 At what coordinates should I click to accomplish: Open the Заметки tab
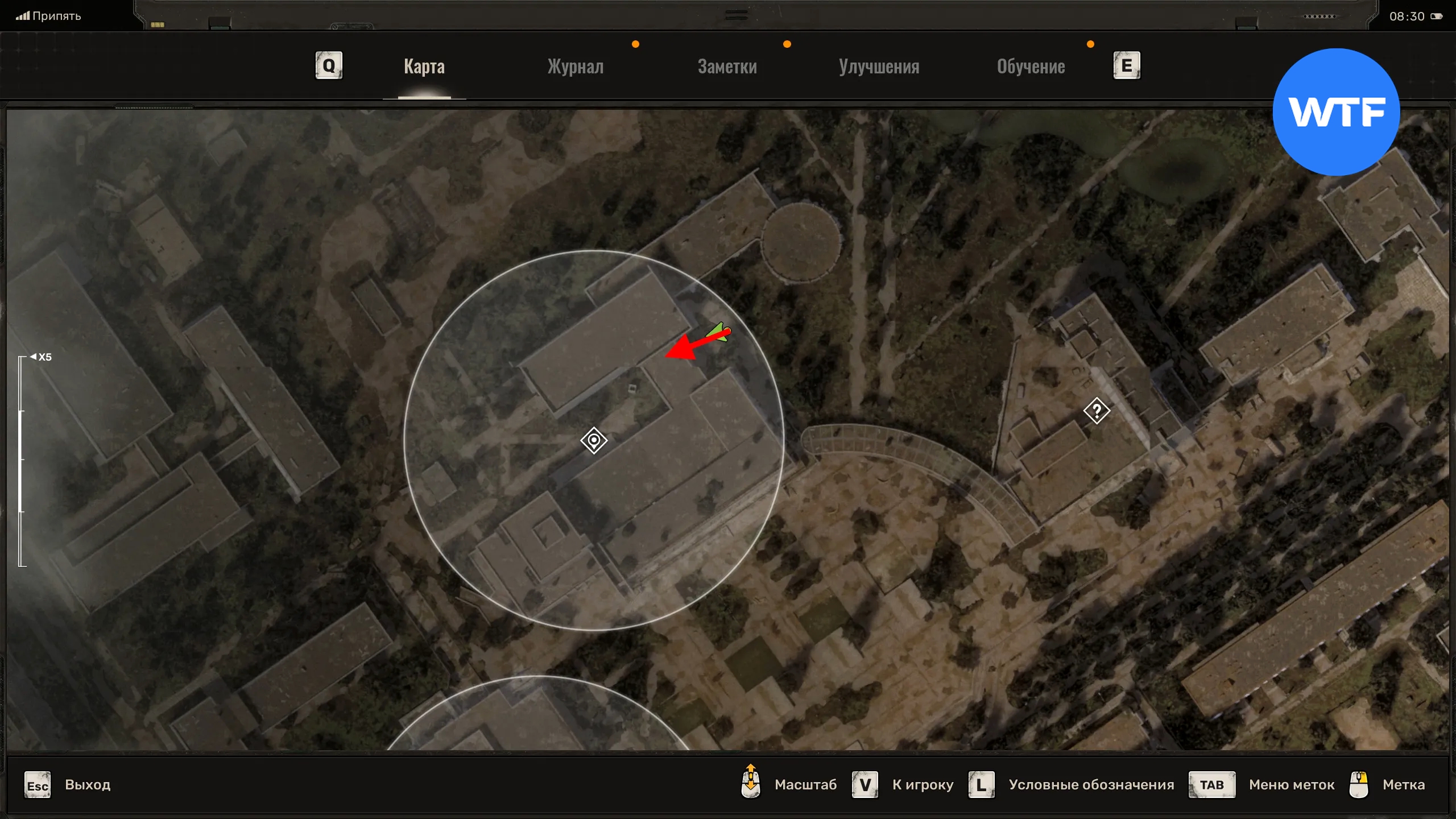pos(727,67)
